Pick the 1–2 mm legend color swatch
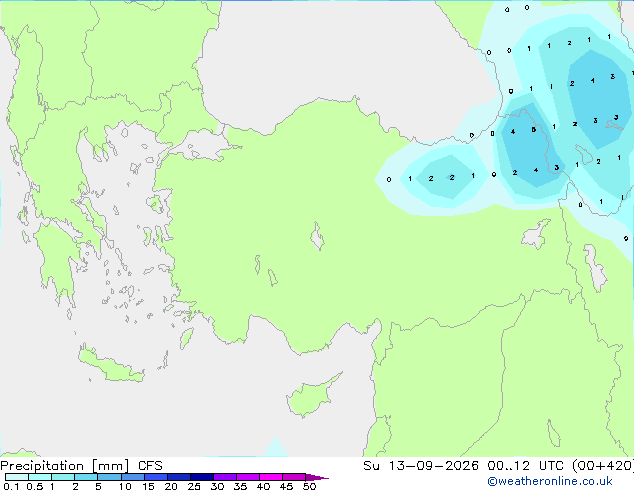The width and height of the screenshot is (634, 490). [63, 477]
